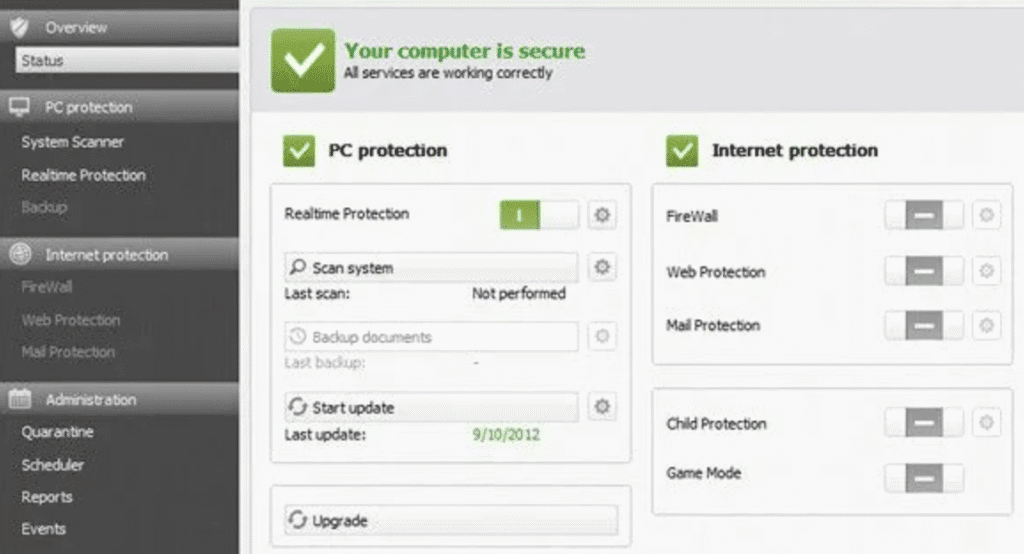The image size is (1024, 554).
Task: Click the FireWall configuration gear icon
Action: tap(986, 215)
